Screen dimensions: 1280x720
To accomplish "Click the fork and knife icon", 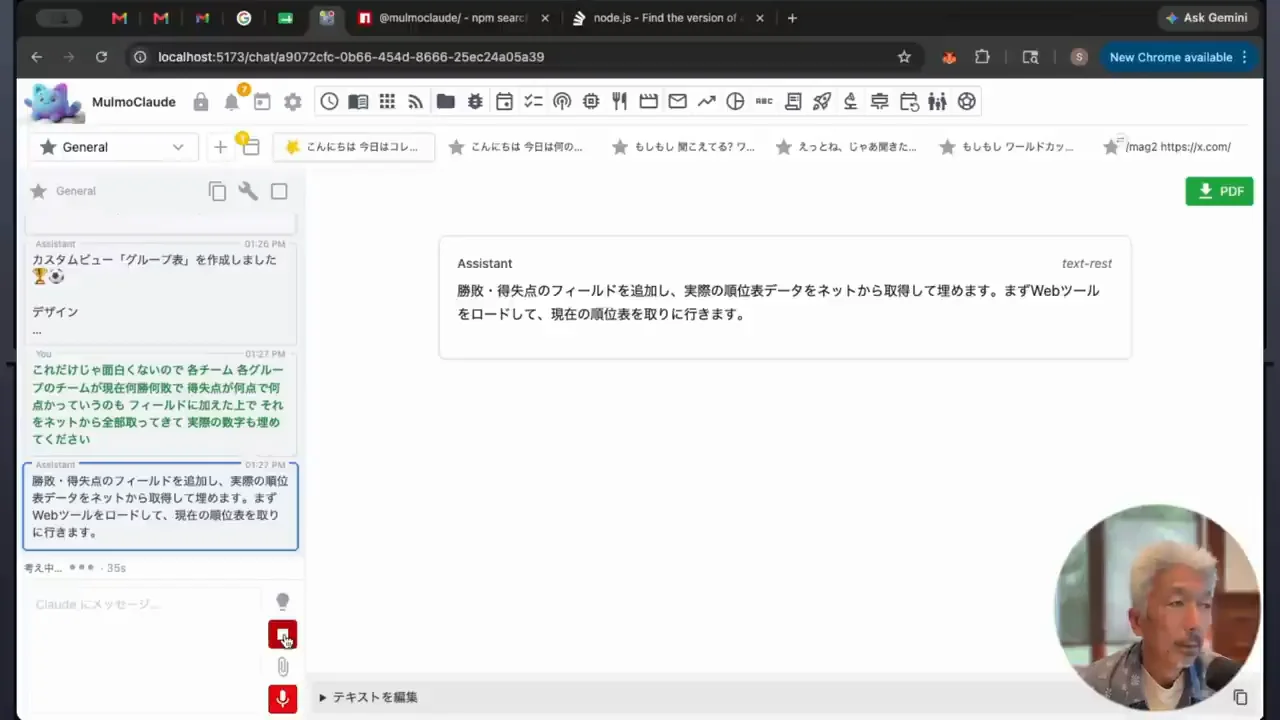I will coord(620,101).
